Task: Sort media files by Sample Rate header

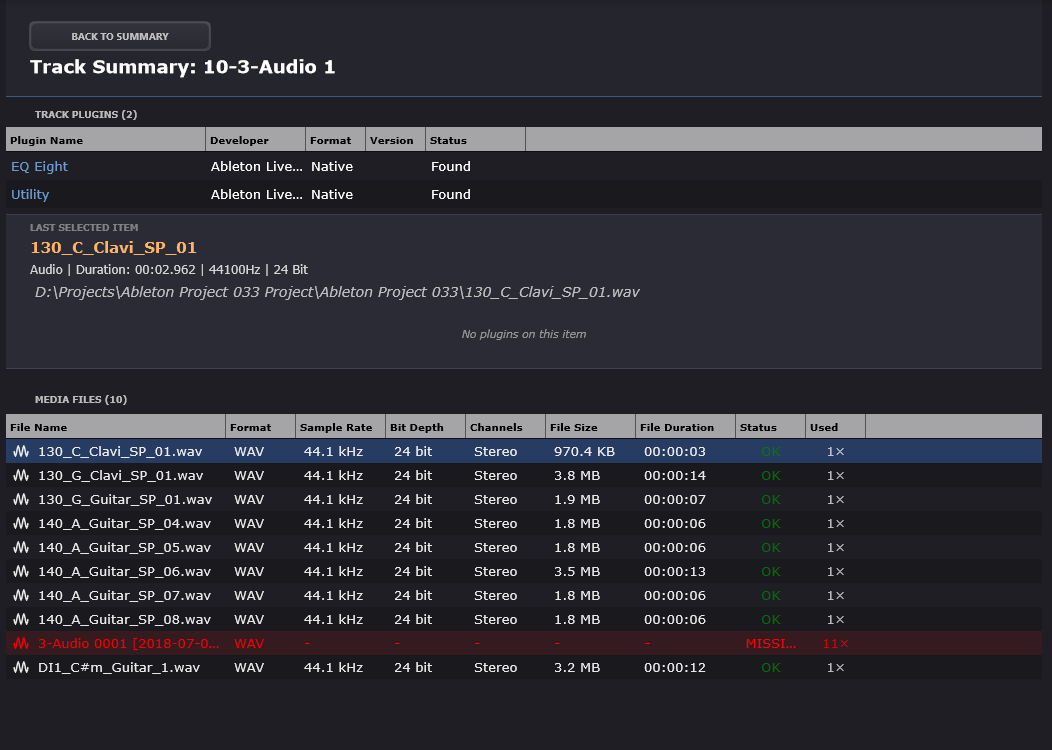Action: (341, 427)
